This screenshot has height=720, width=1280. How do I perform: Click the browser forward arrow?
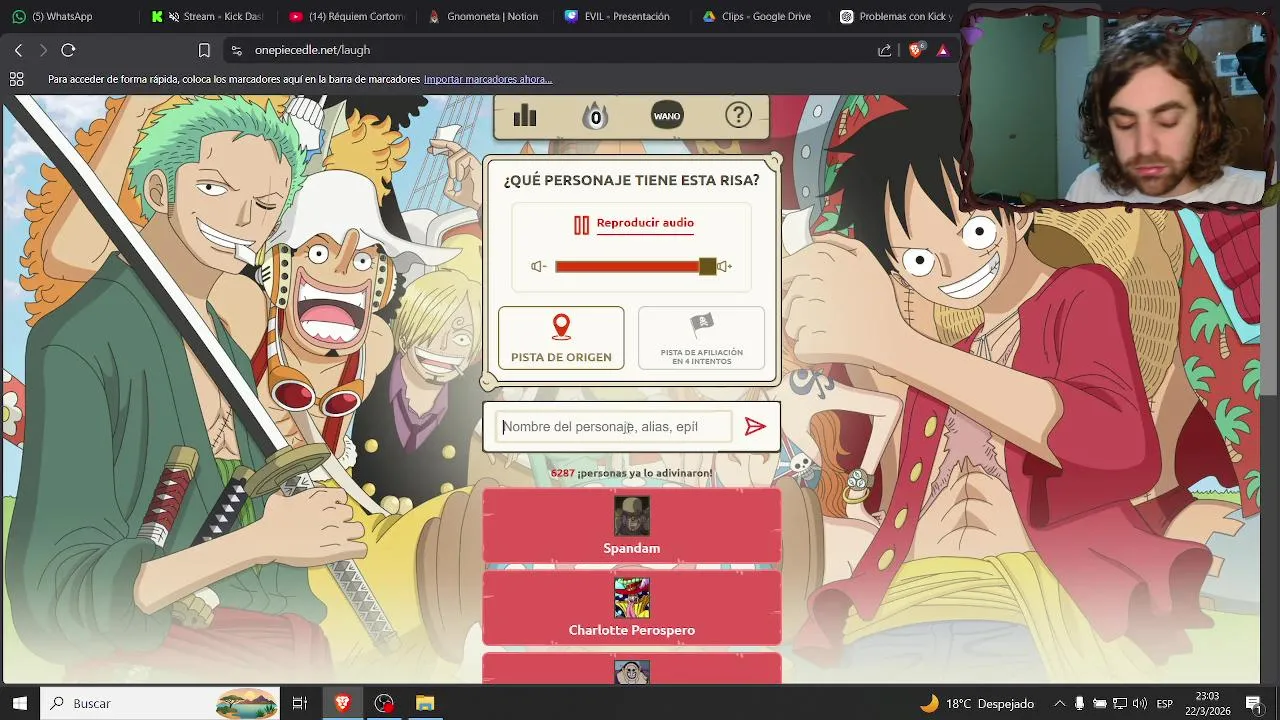click(x=43, y=50)
